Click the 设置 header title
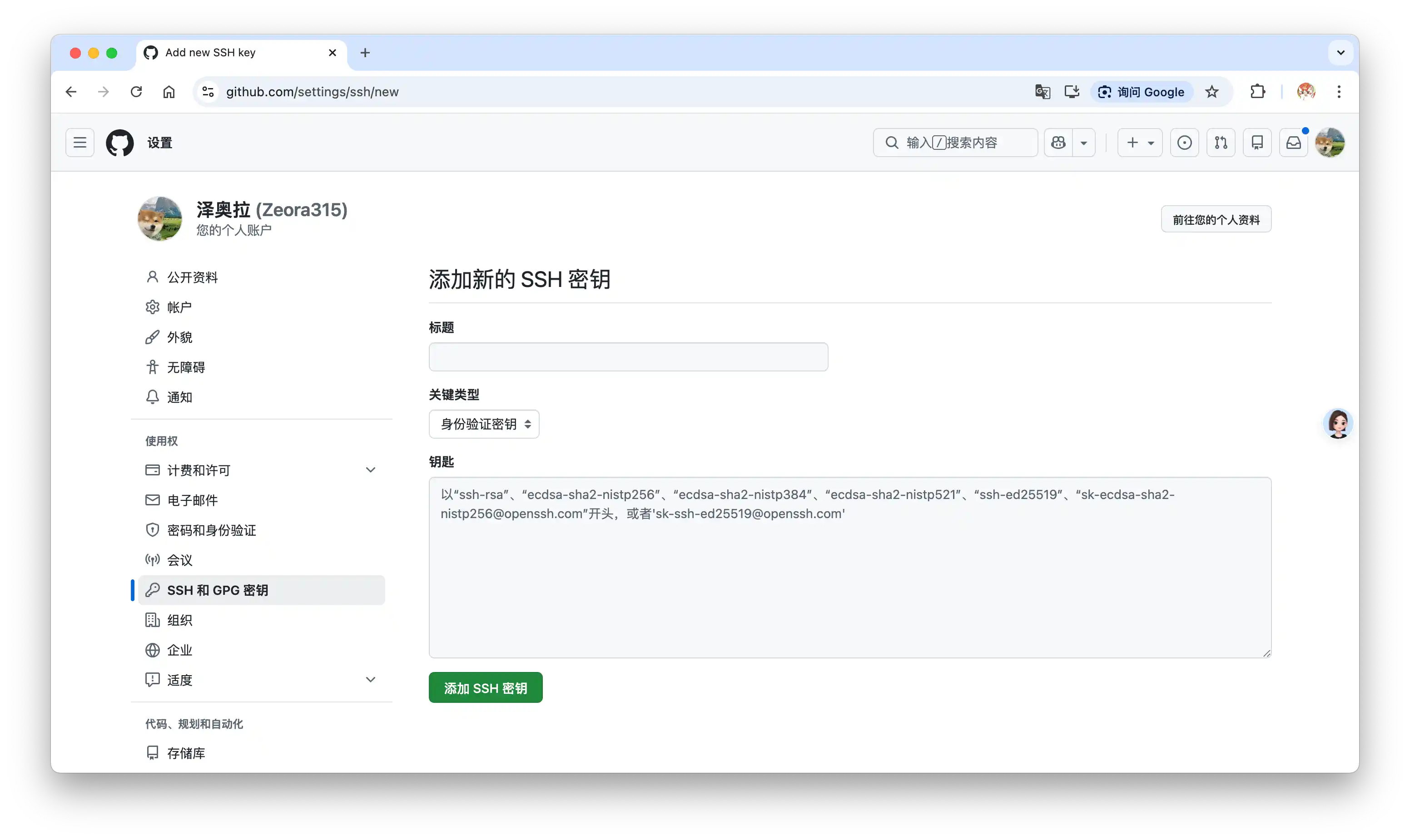Viewport: 1410px width, 840px height. pos(160,143)
